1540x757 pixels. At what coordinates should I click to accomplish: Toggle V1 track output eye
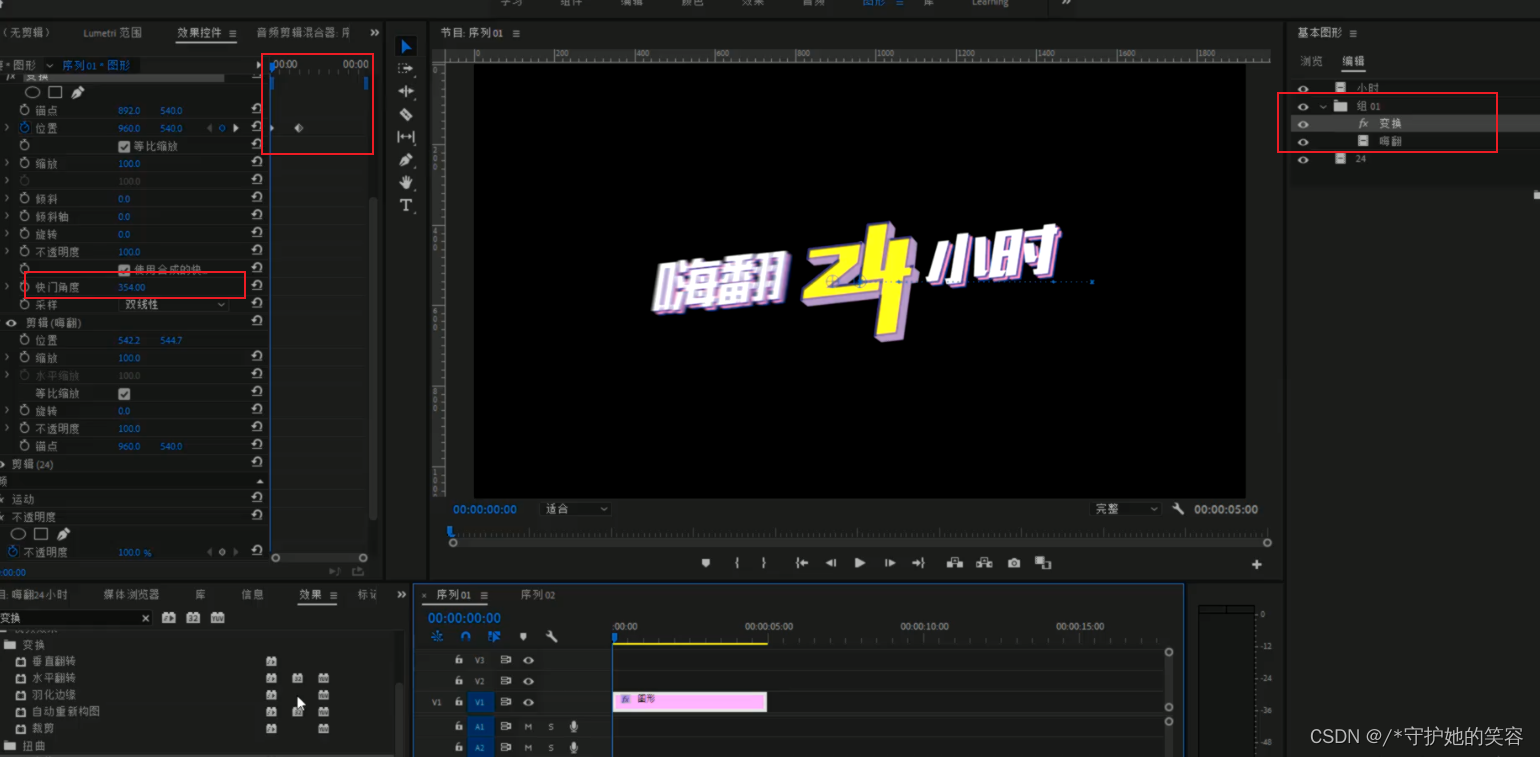(x=528, y=702)
